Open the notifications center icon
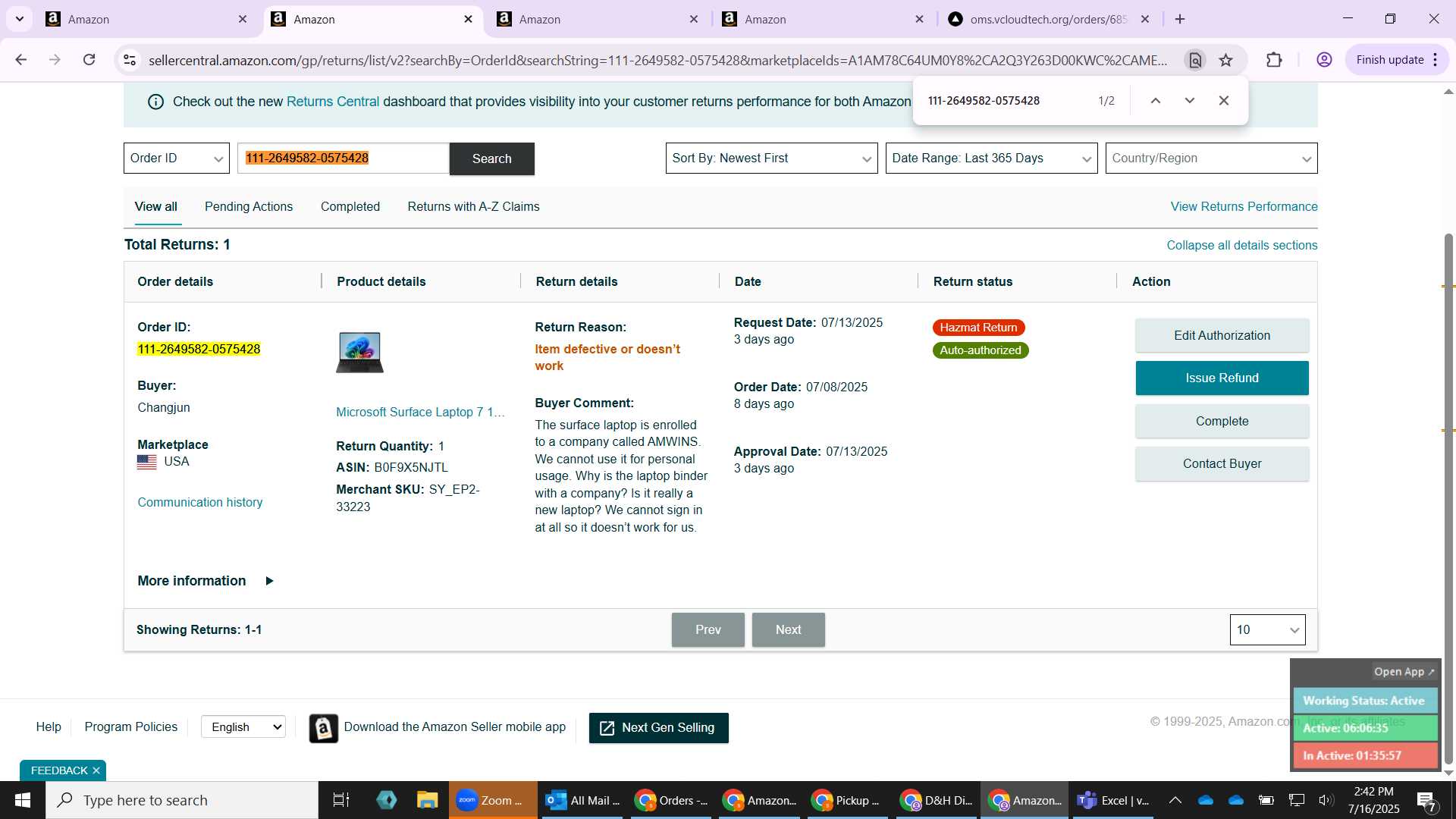Image resolution: width=1456 pixels, height=819 pixels. [x=1426, y=800]
